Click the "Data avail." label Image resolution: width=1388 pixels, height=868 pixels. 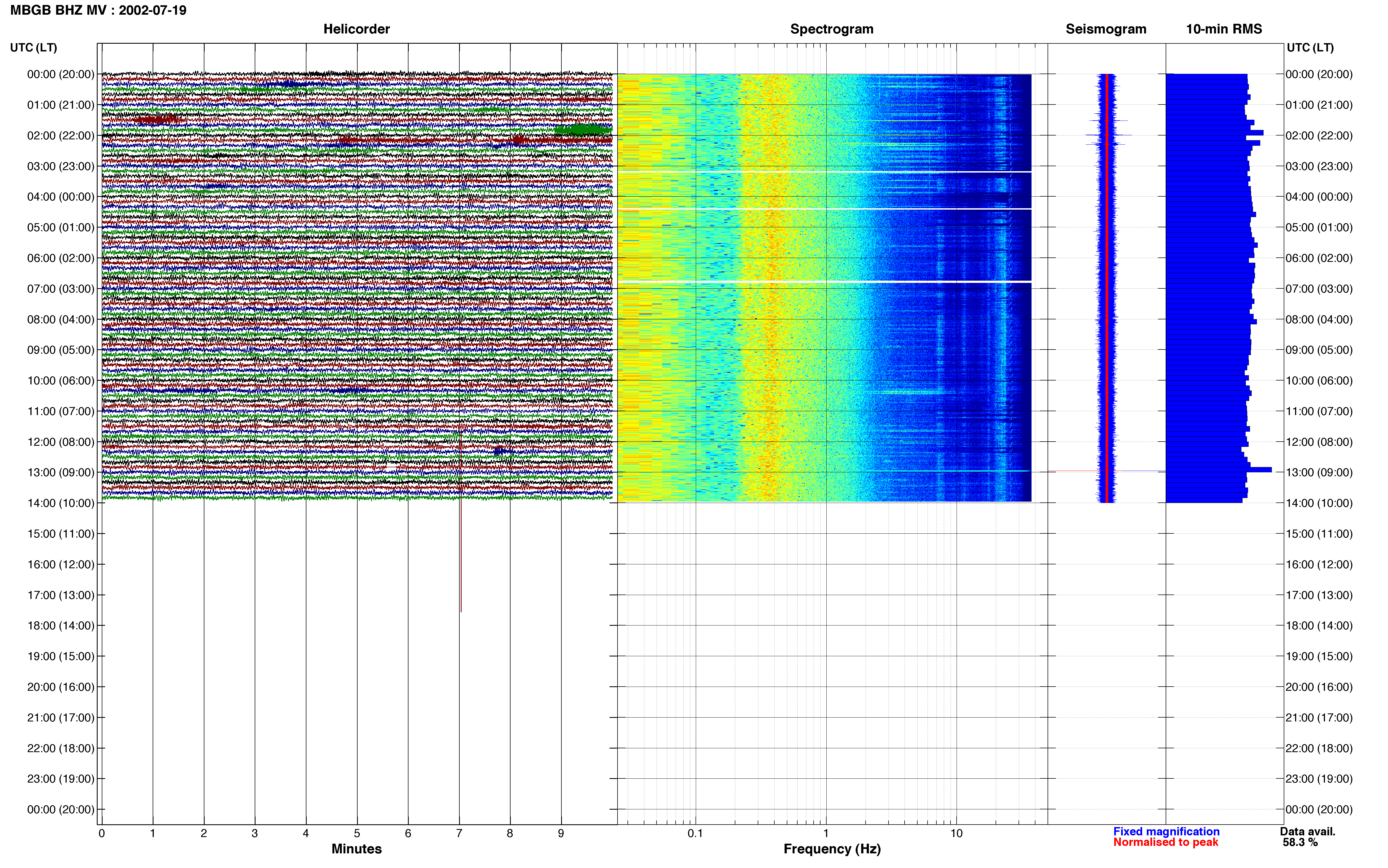coord(1308,831)
